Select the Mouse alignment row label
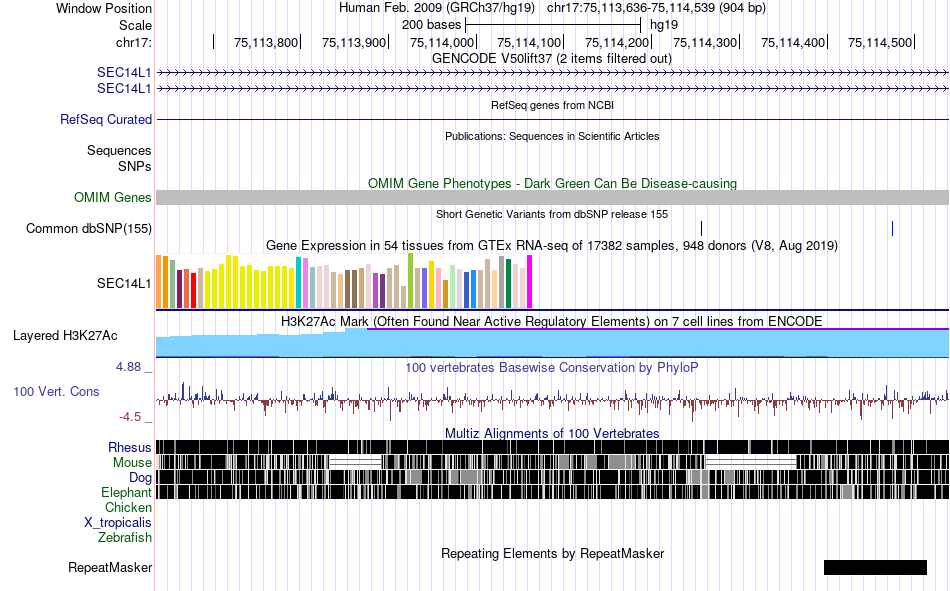 pyautogui.click(x=132, y=462)
